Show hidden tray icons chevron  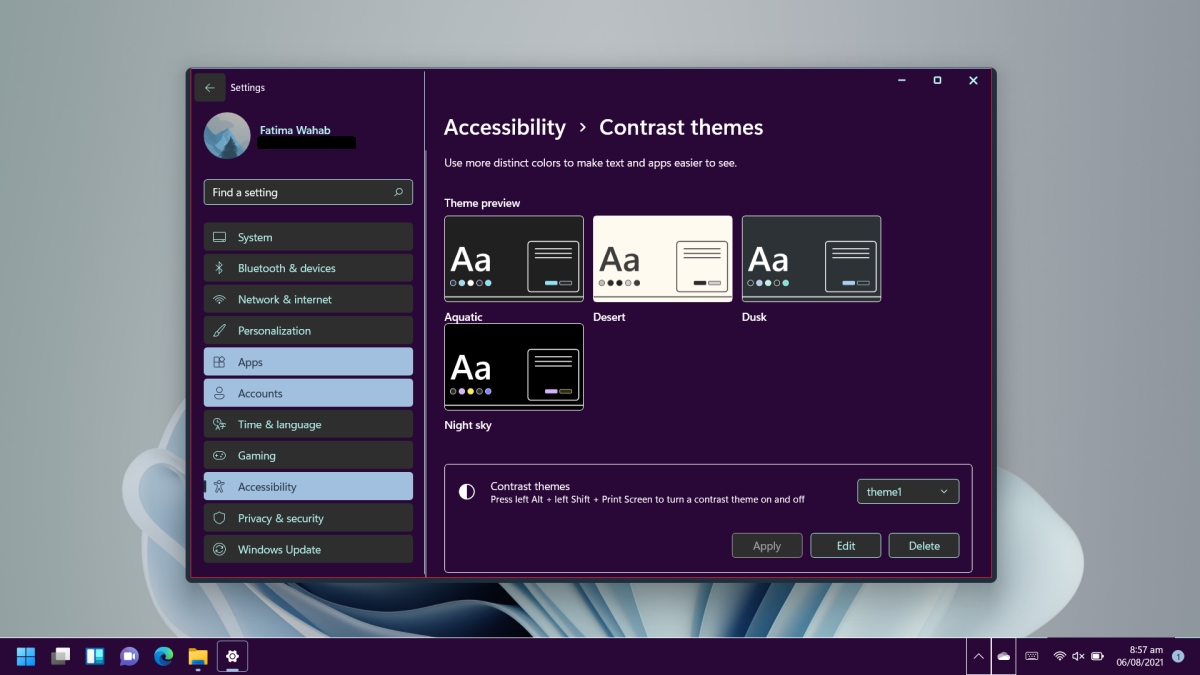pos(977,656)
